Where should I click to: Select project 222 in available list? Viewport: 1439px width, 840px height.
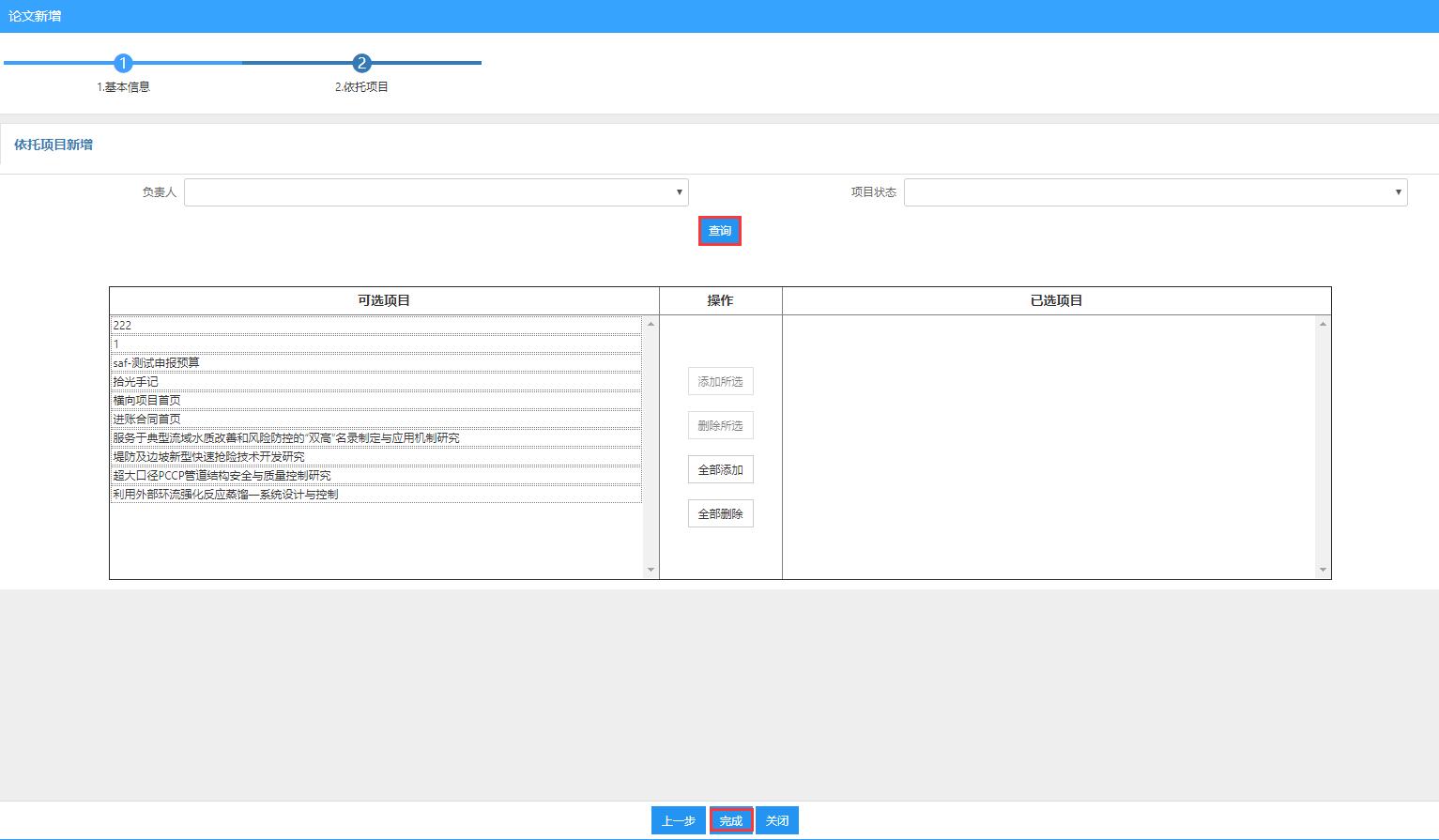click(375, 326)
